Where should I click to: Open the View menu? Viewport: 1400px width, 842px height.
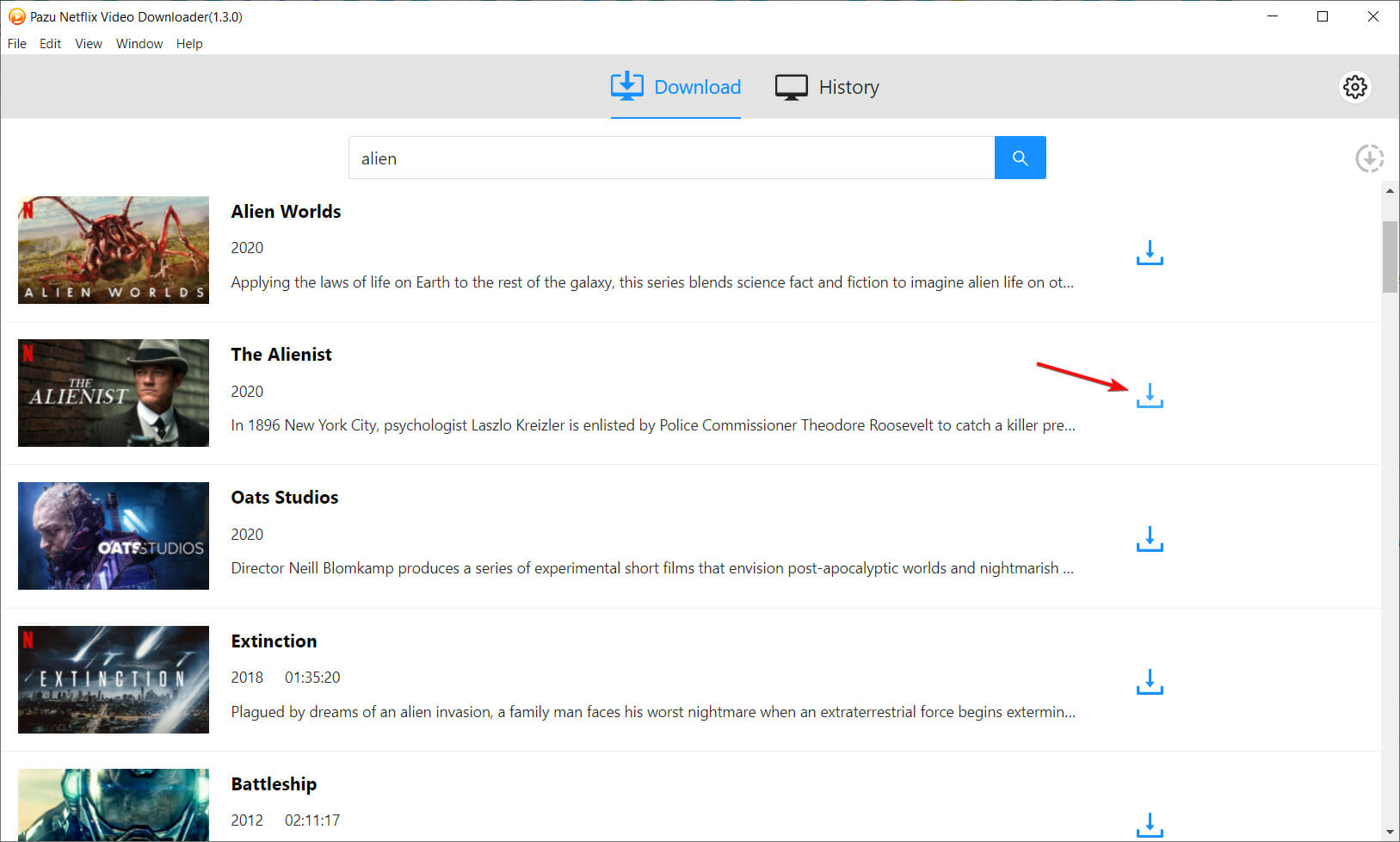pyautogui.click(x=89, y=44)
